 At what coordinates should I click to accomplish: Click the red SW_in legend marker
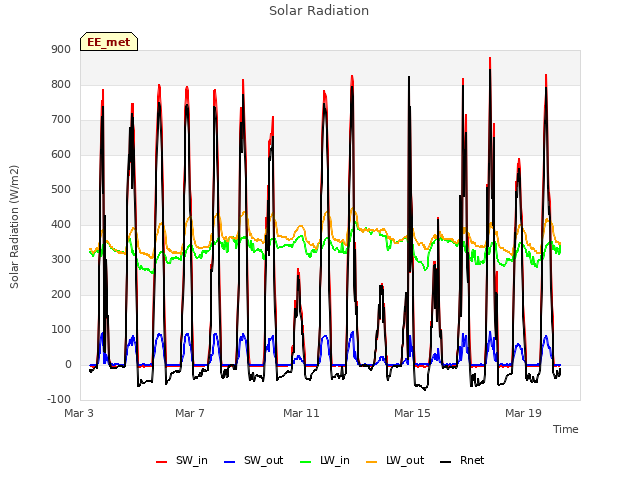pos(162,462)
